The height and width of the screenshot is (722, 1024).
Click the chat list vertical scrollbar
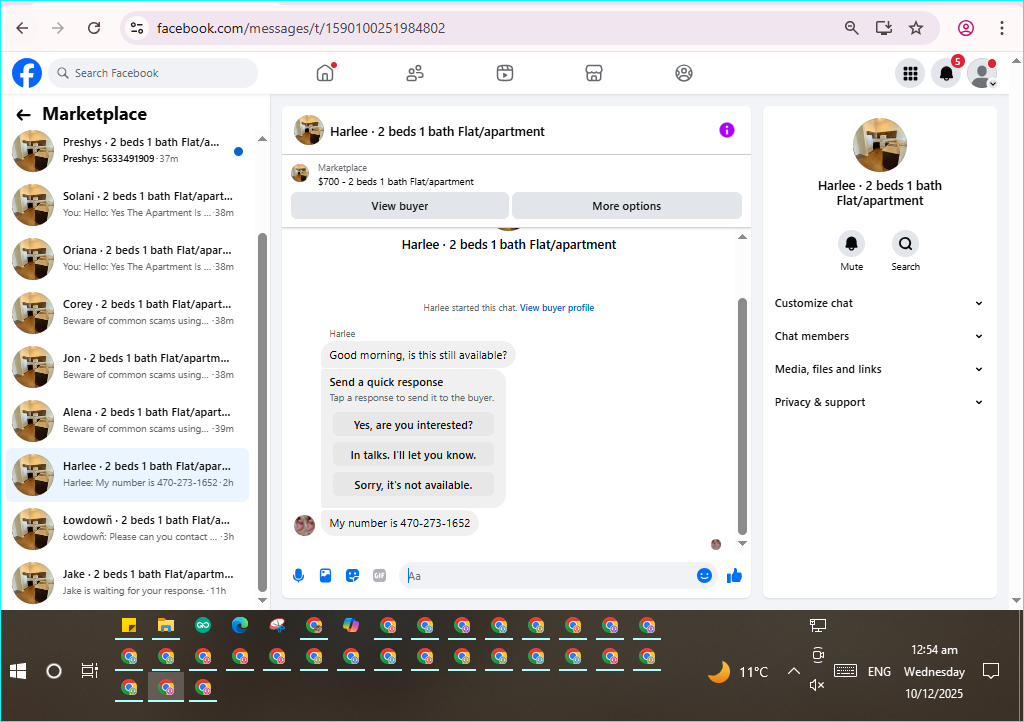263,411
